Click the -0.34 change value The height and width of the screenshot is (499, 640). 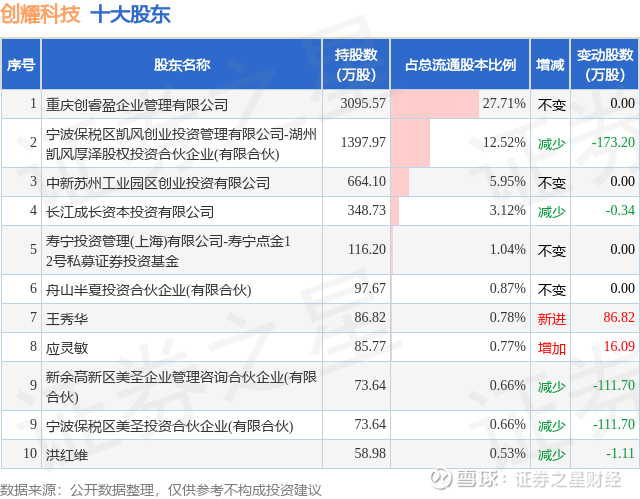point(620,210)
